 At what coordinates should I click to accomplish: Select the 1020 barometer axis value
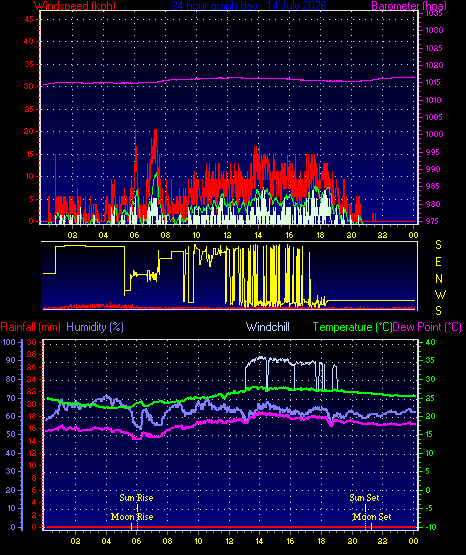[x=434, y=65]
